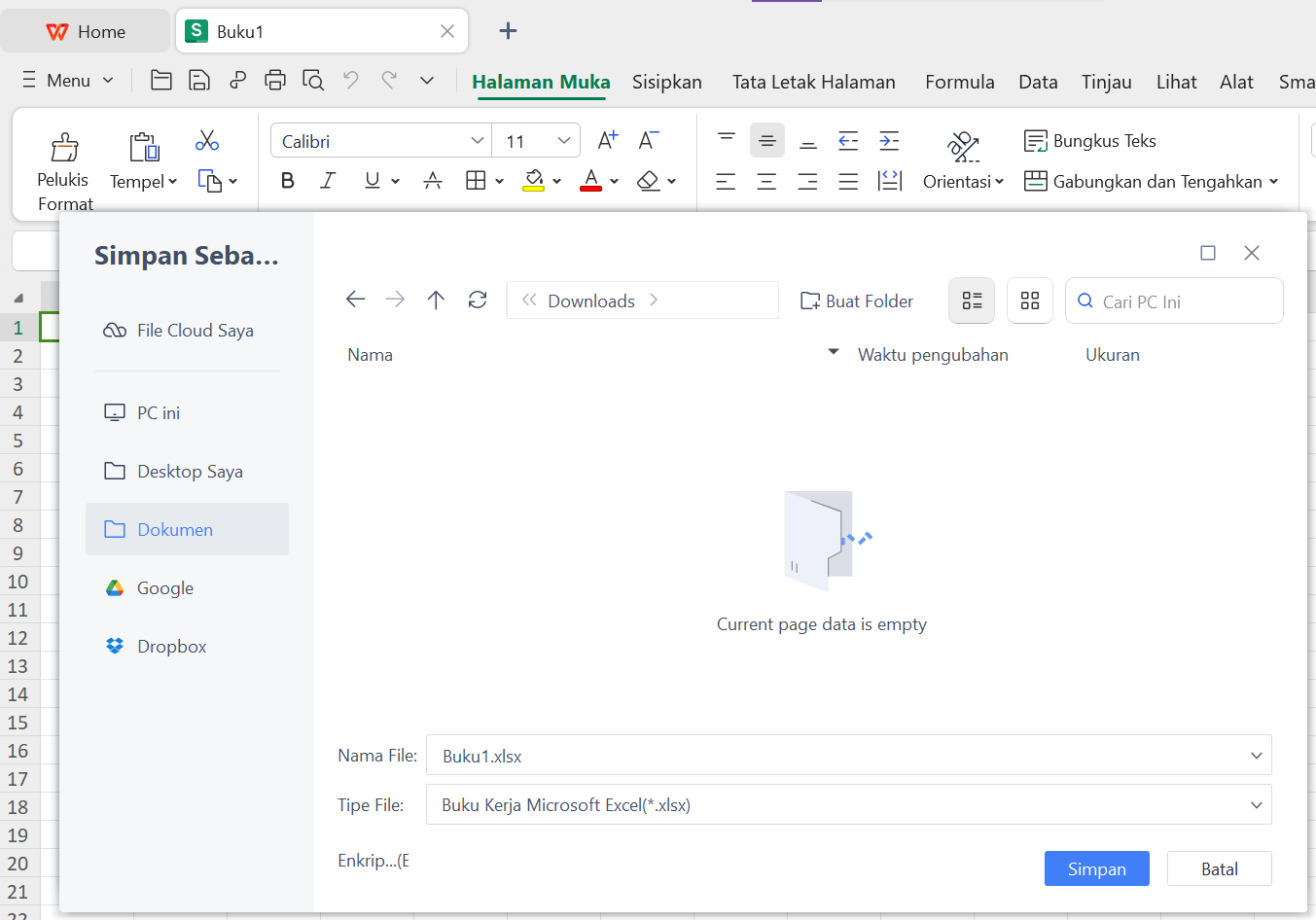Screen dimensions: 1316x920
Task: Open the Menu in the top bar
Action: point(66,81)
